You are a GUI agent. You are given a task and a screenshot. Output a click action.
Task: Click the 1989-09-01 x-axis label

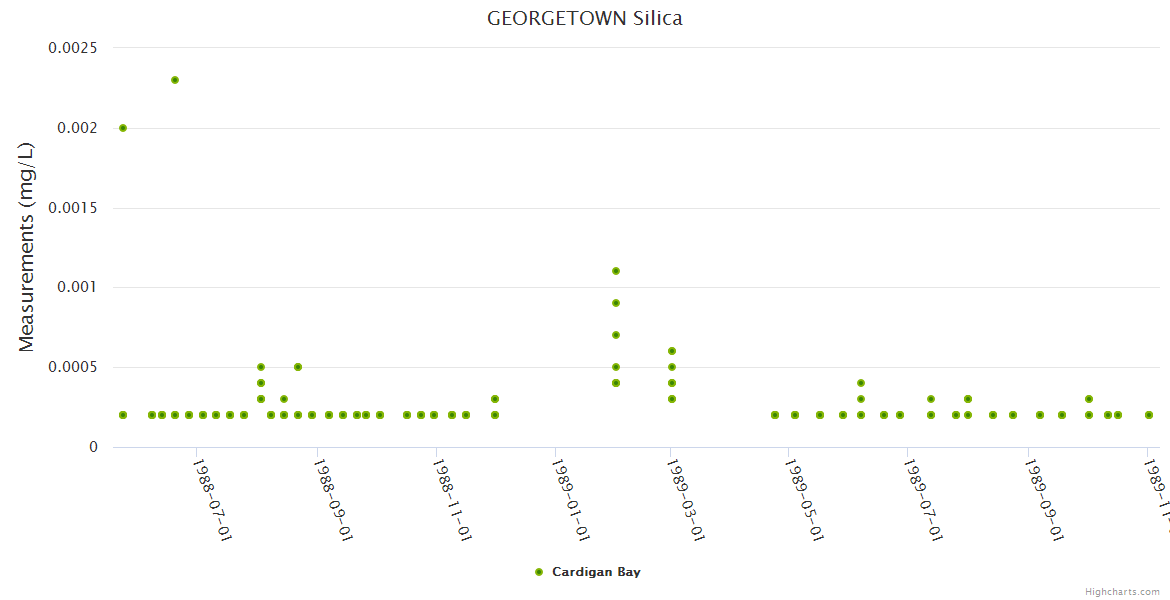[1044, 501]
